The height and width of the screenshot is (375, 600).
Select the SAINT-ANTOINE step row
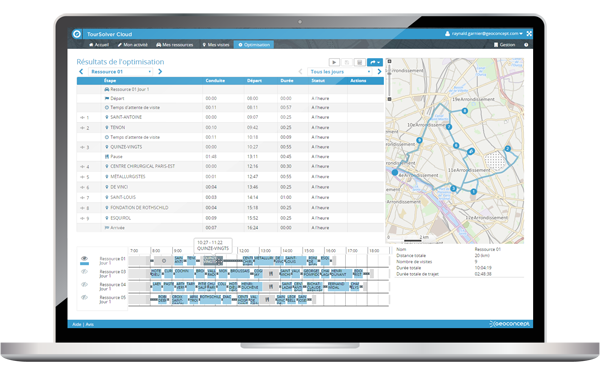coord(230,117)
